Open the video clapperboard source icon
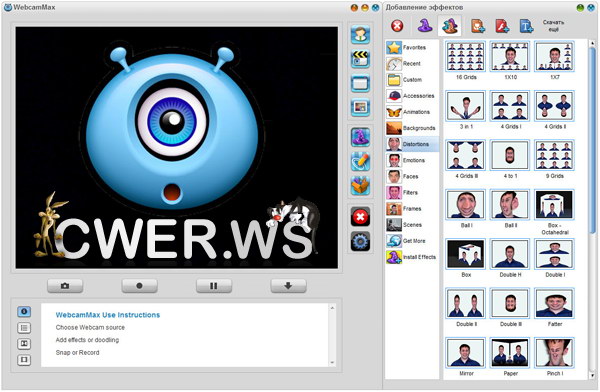Screen dimensions: 600x392 (x=360, y=59)
